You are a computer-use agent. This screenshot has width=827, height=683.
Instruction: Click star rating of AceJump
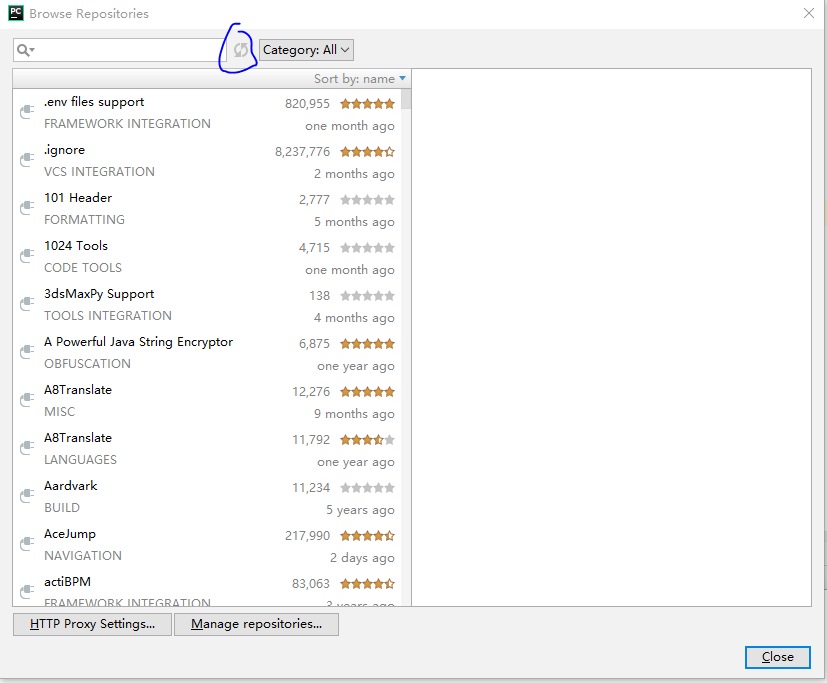click(x=367, y=536)
